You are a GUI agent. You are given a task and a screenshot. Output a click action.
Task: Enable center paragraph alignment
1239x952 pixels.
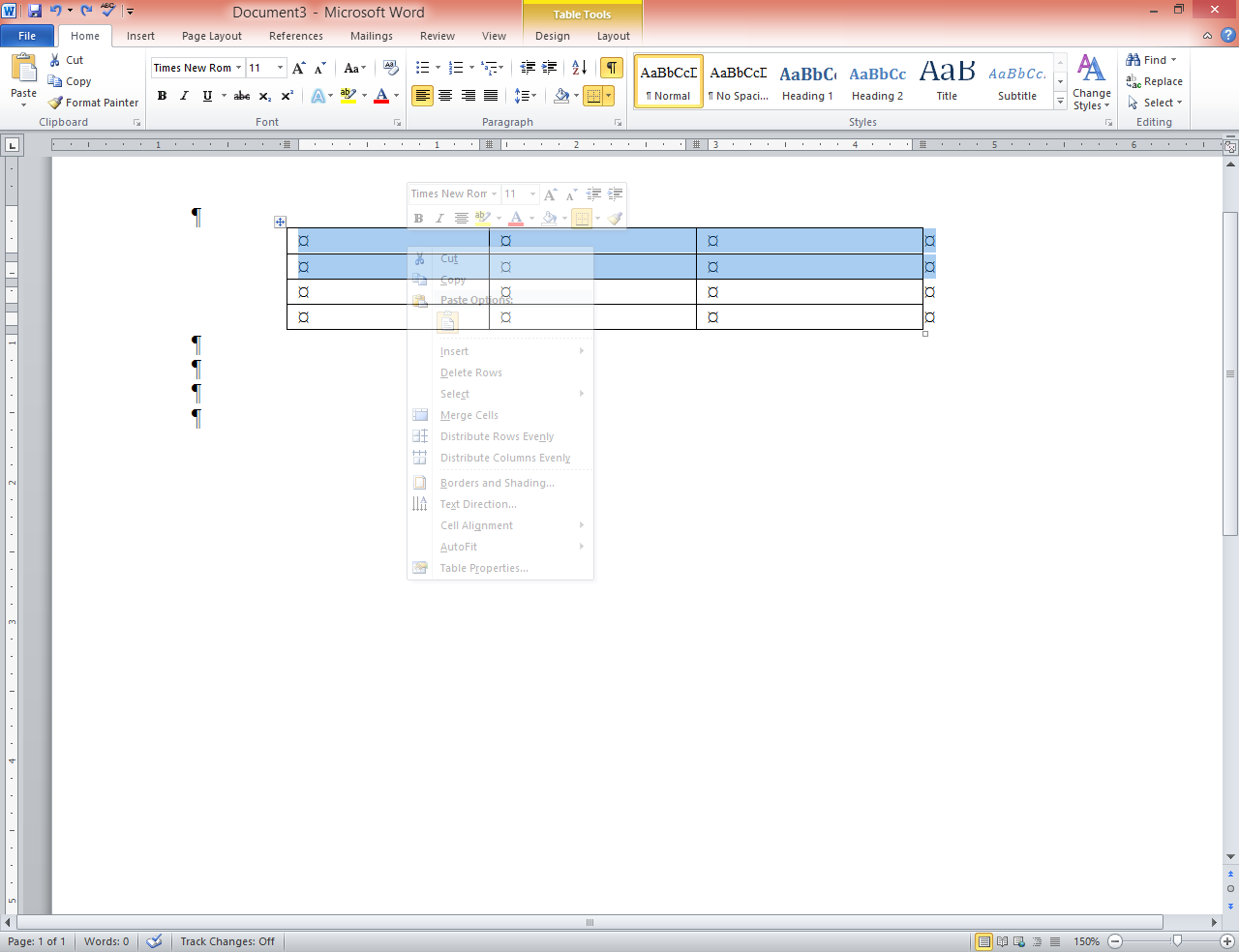445,96
